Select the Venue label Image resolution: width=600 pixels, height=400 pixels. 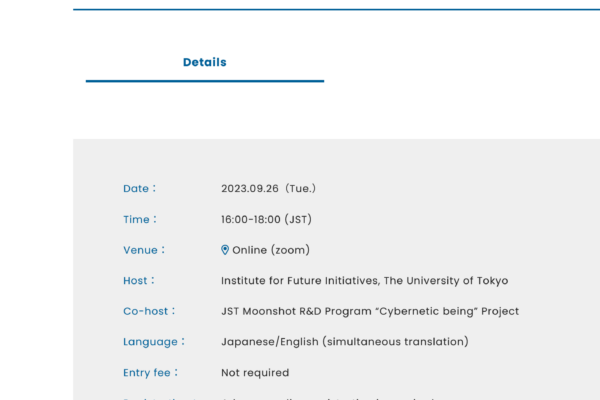(144, 250)
